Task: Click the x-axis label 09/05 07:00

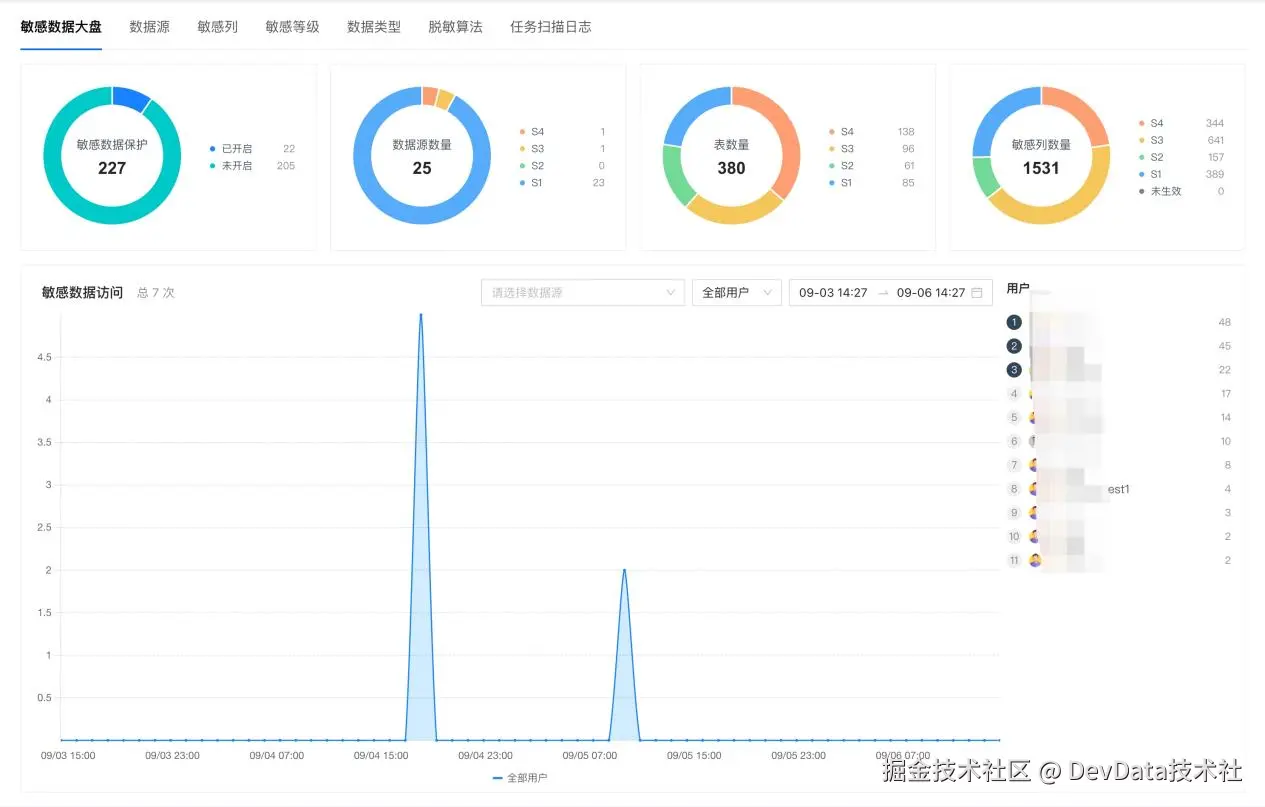Action: [x=590, y=756]
